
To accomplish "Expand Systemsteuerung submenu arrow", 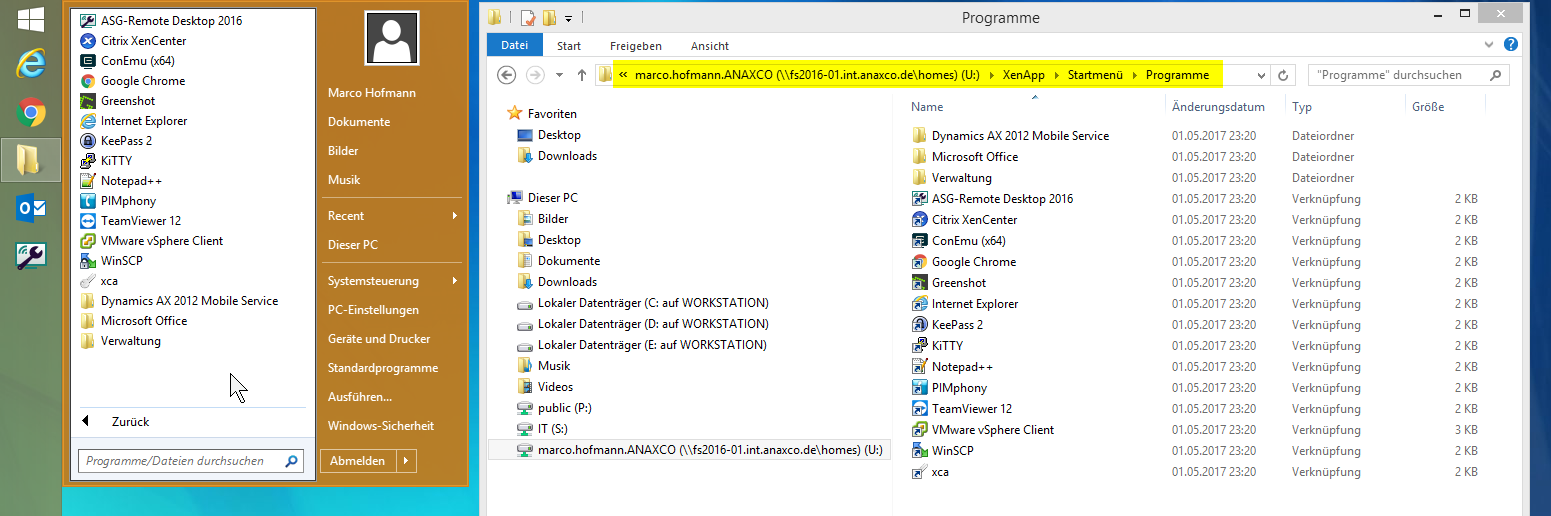I will tap(454, 281).
